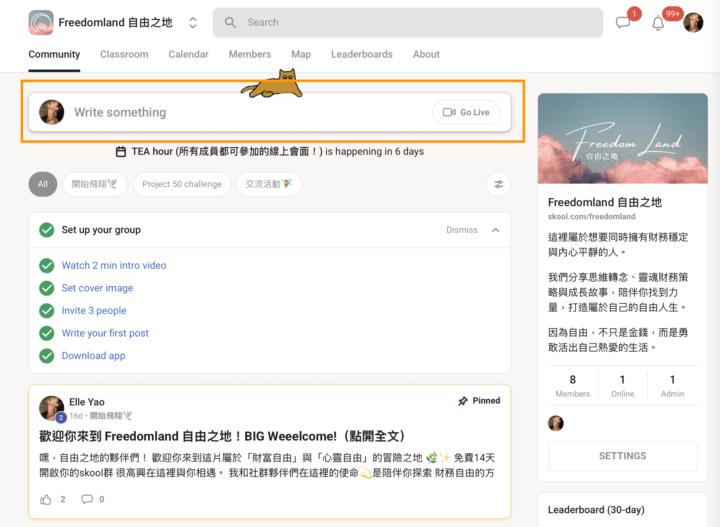This screenshot has height=527, width=720.
Task: Open comments on the pinned post
Action: coord(87,499)
